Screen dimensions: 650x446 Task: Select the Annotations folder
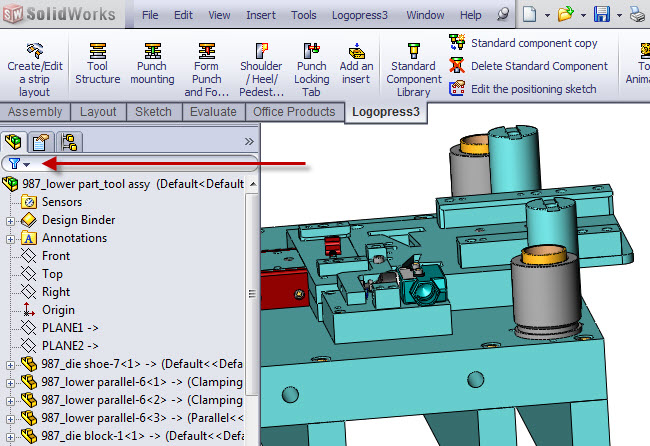tap(64, 238)
